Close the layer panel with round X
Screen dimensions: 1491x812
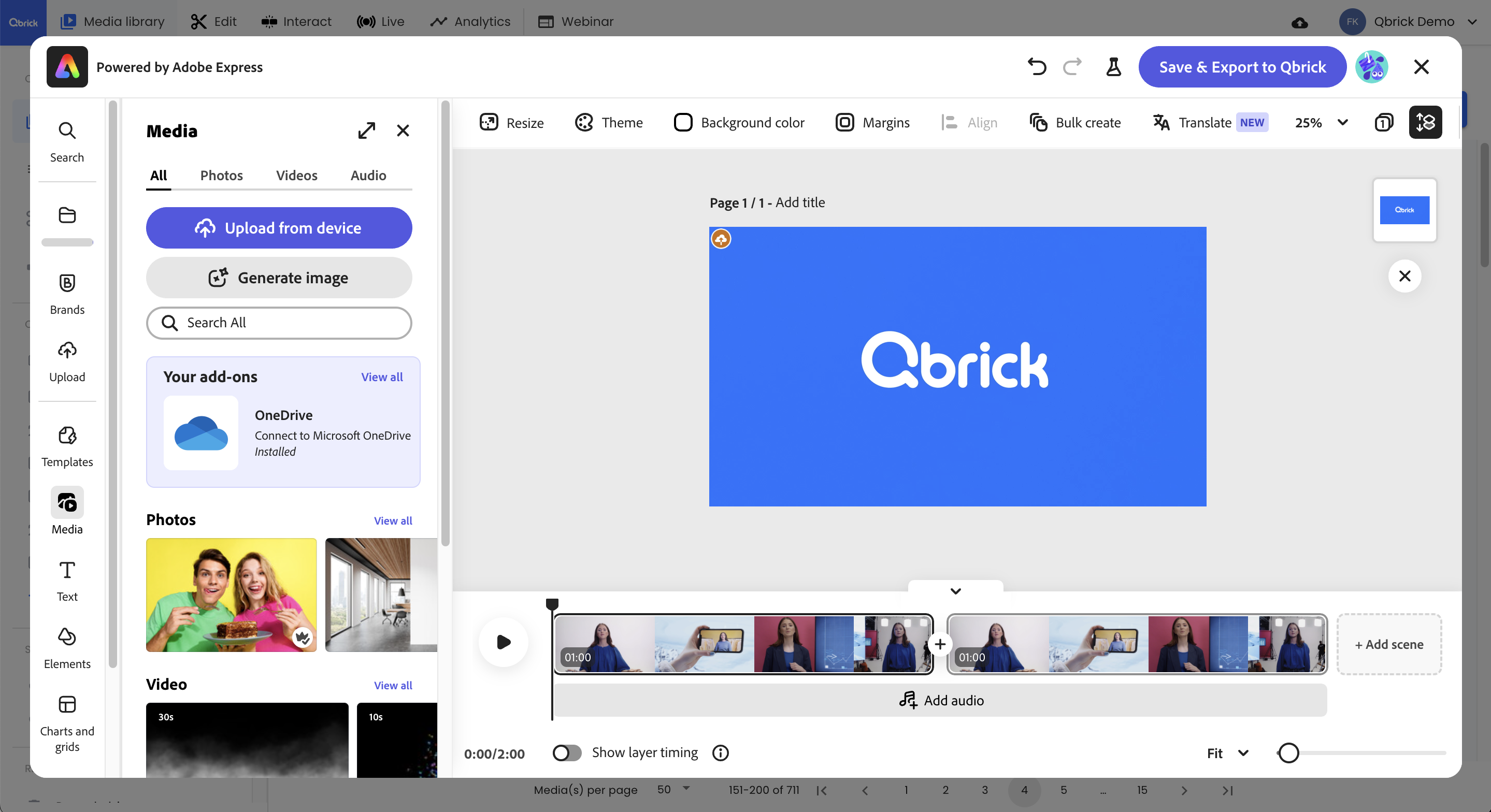1405,276
